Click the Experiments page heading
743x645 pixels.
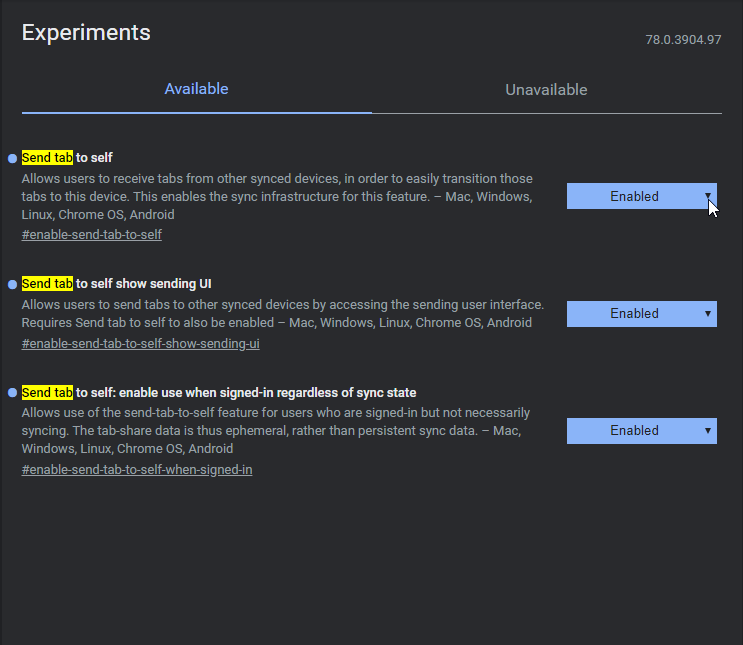(x=86, y=32)
